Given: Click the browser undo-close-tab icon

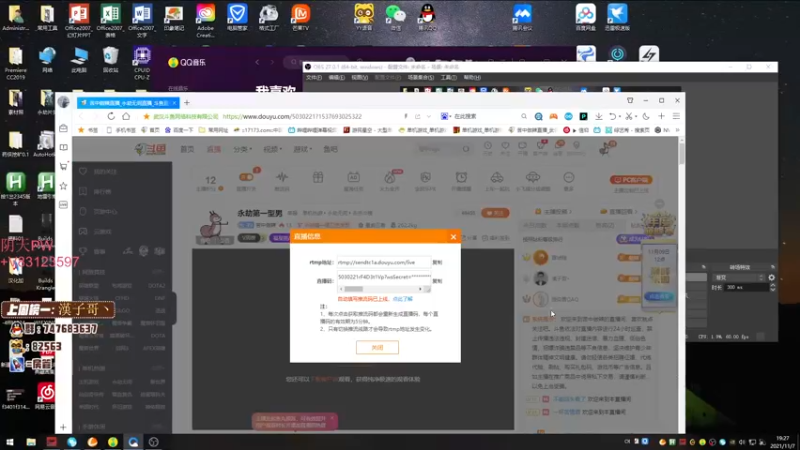Looking at the screenshot, I should (x=613, y=116).
